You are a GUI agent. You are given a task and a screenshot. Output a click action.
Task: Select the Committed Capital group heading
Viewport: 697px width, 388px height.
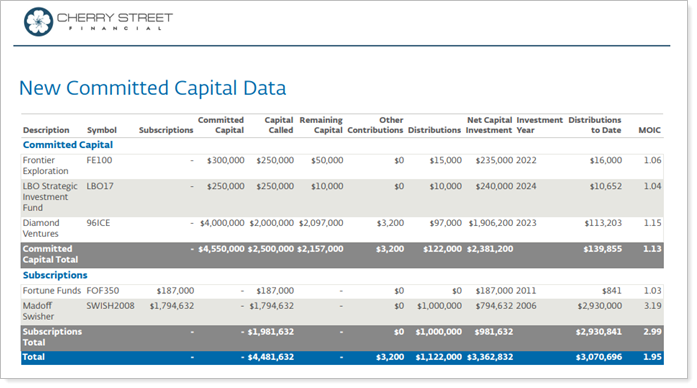68,145
